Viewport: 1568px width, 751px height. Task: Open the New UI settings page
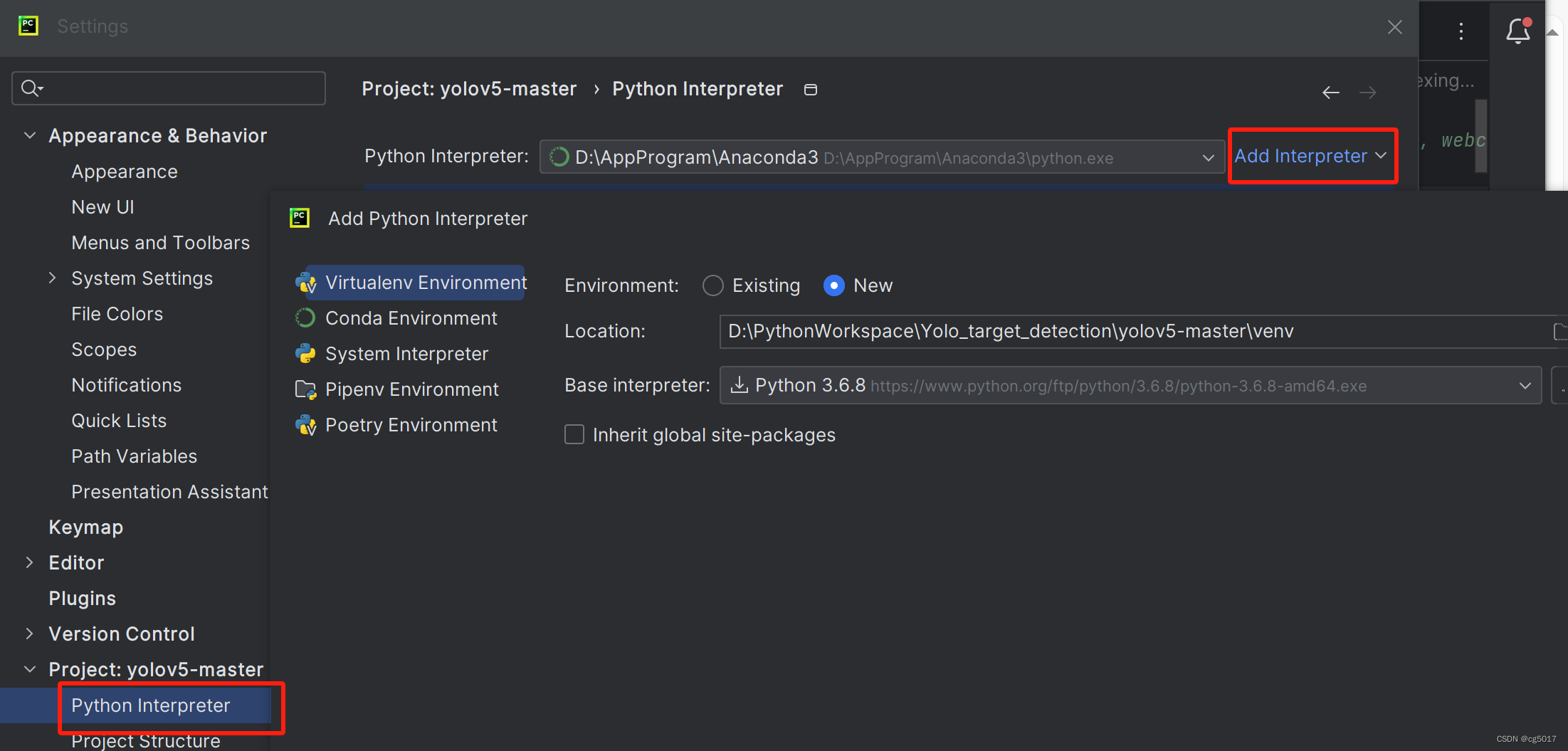102,207
